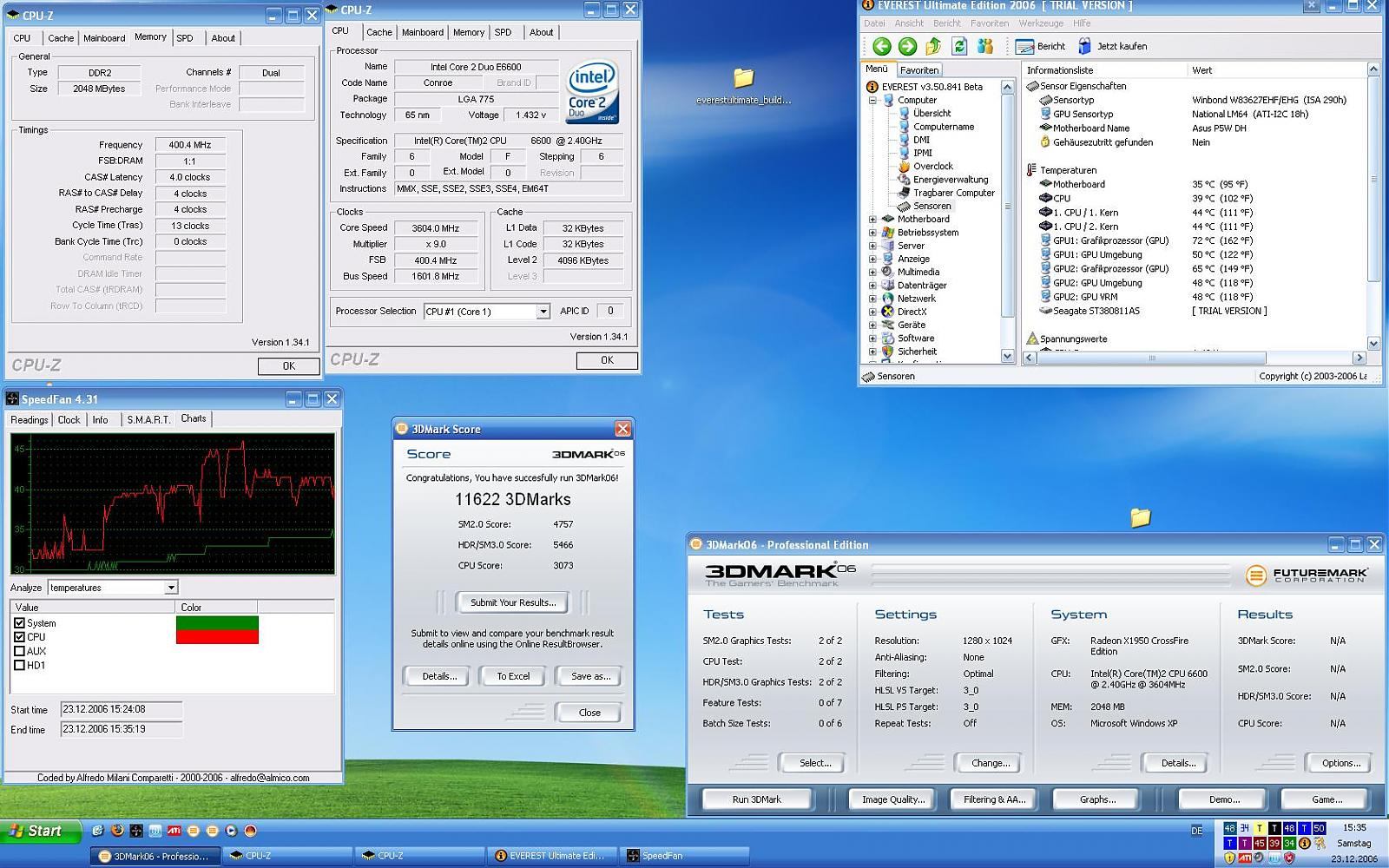Launch ATI tool from Quick Launch

[174, 831]
